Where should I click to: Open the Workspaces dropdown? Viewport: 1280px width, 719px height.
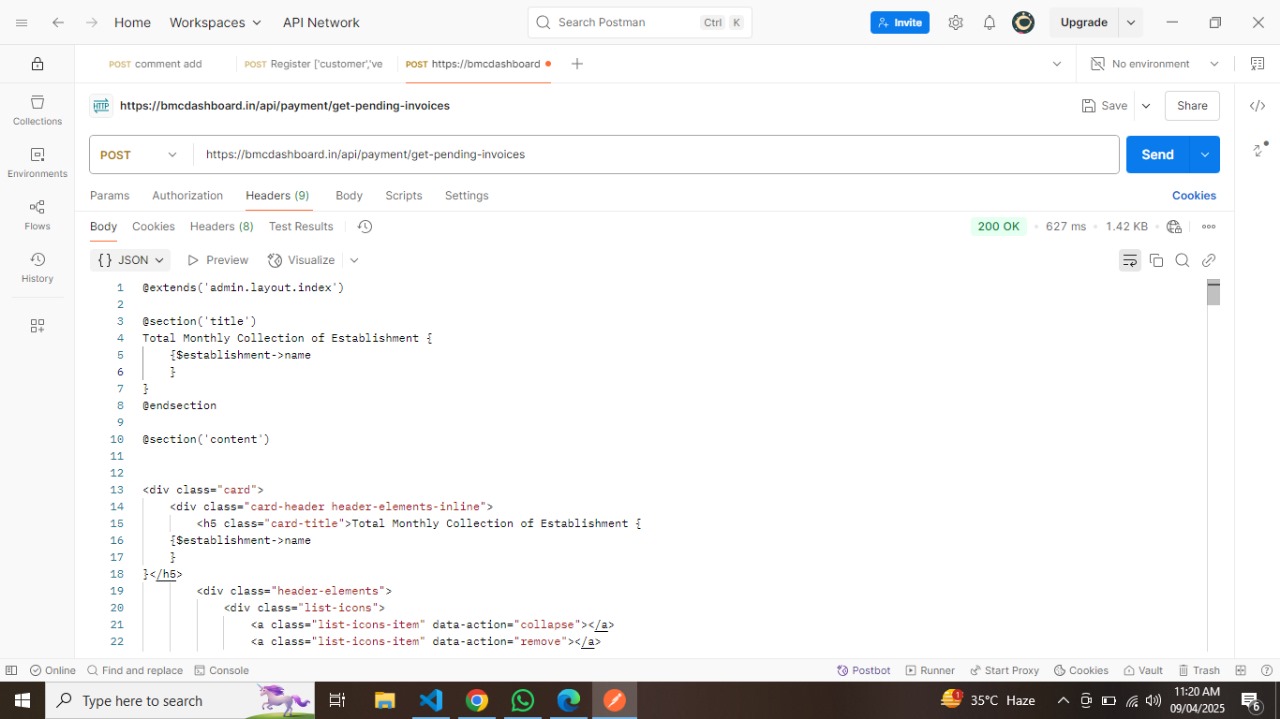[215, 22]
